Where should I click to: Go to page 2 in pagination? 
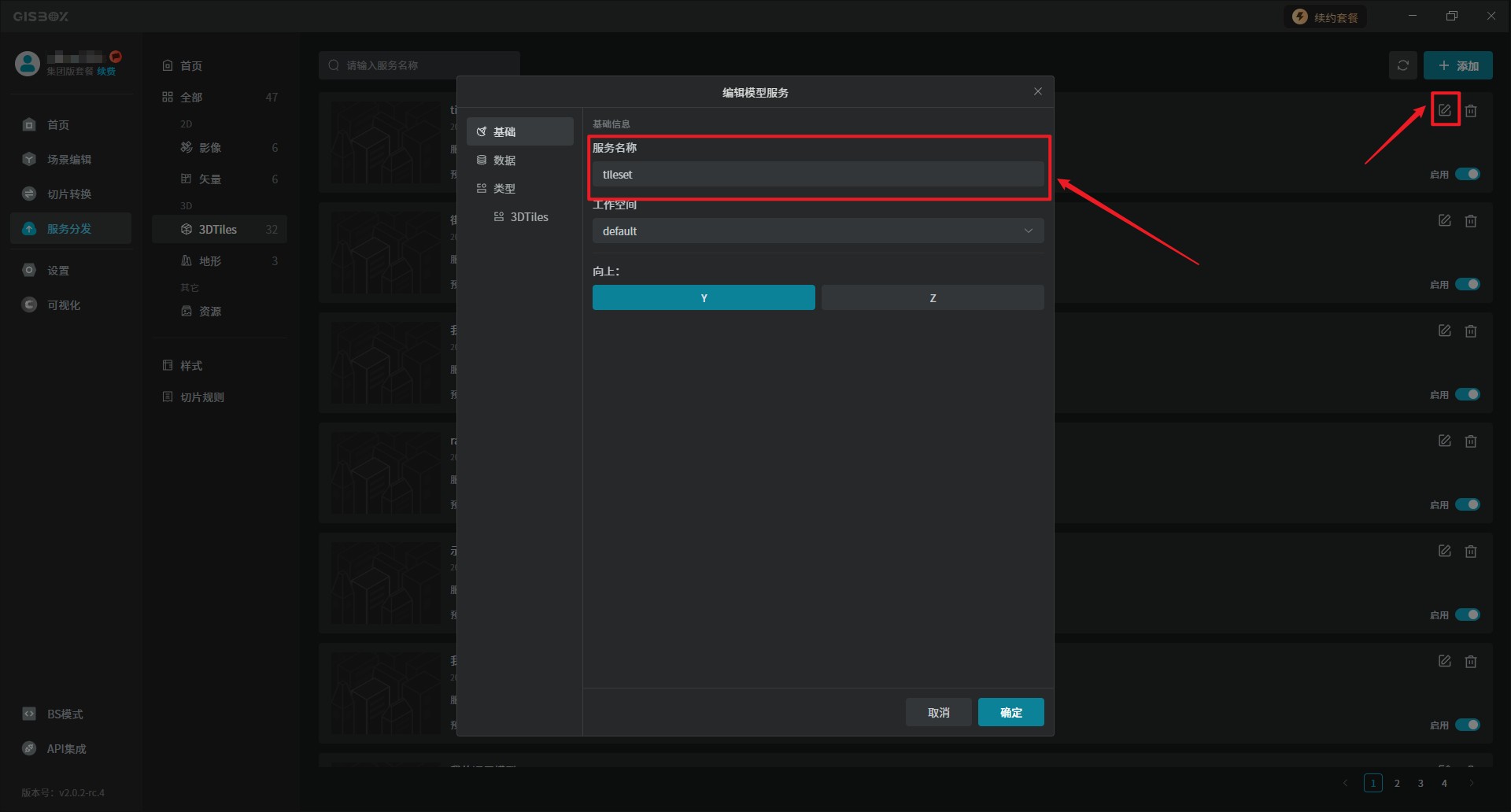coord(1397,784)
